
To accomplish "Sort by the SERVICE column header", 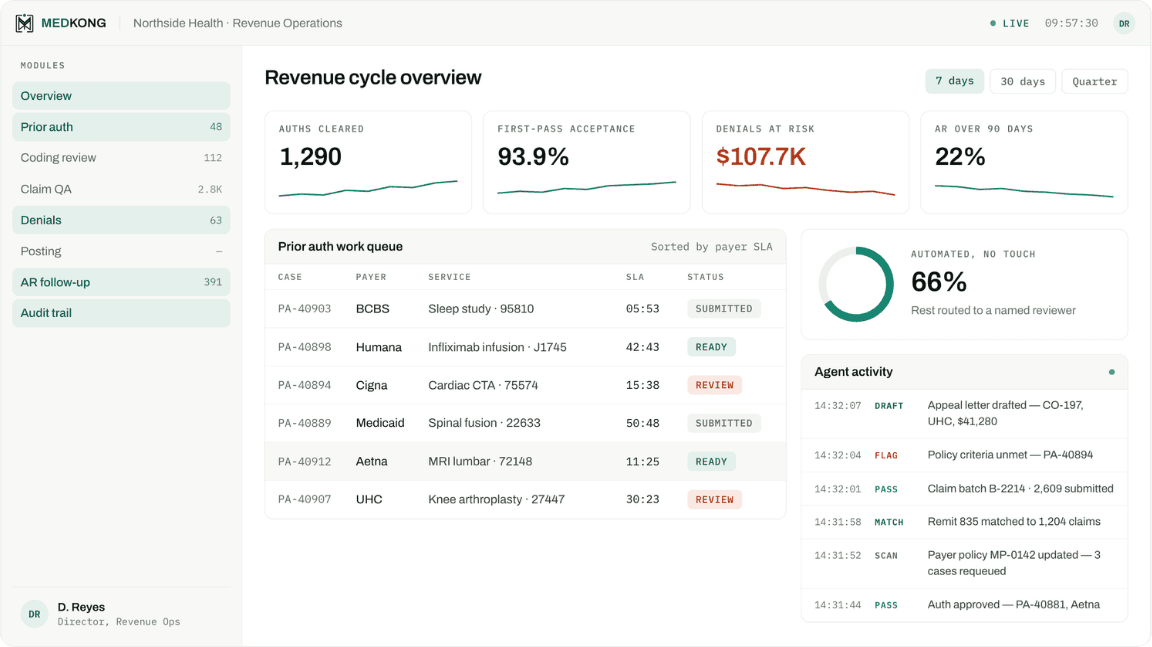I will (x=450, y=277).
